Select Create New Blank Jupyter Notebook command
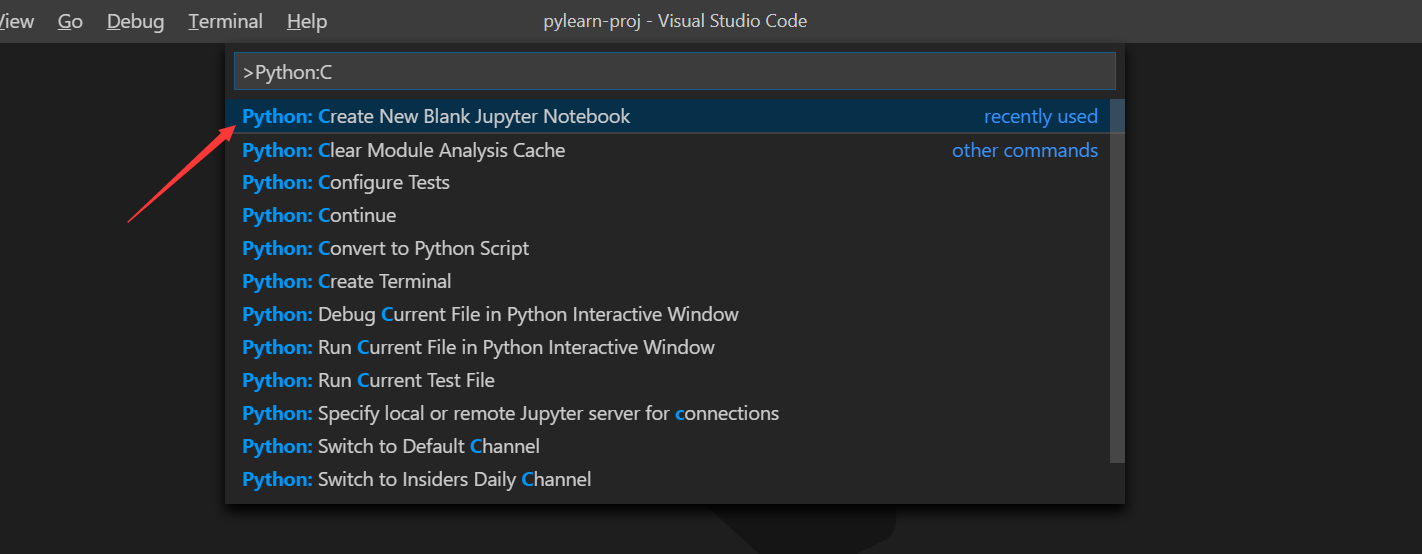 pyautogui.click(x=436, y=117)
